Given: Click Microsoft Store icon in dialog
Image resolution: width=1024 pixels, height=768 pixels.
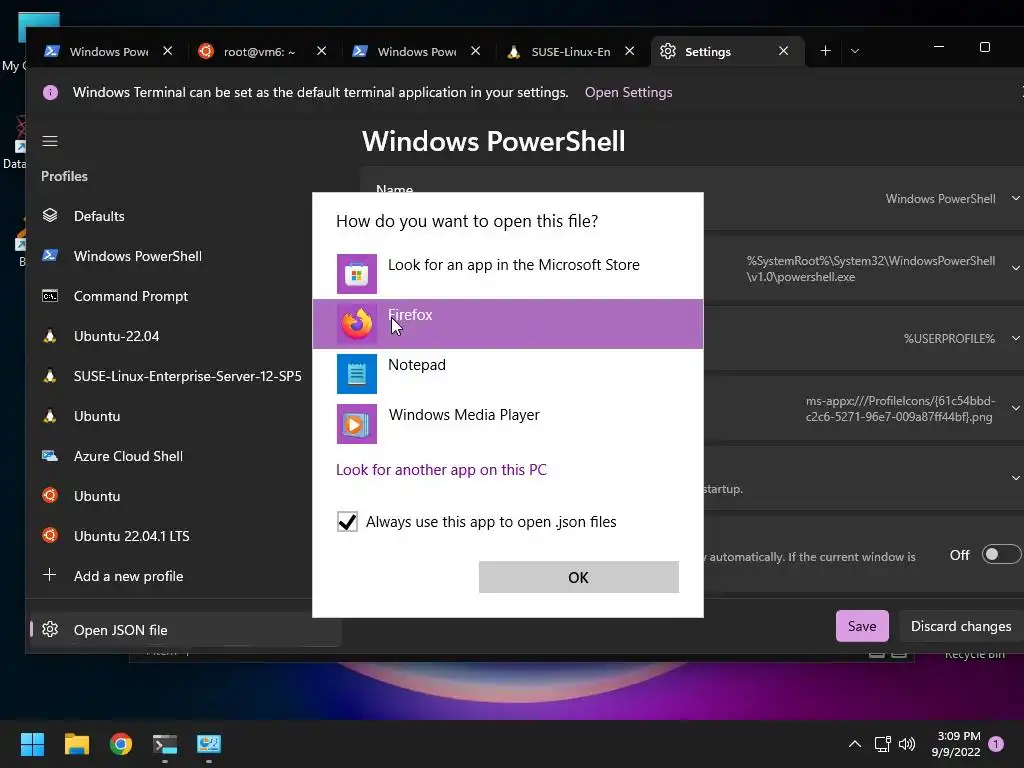Looking at the screenshot, I should (x=357, y=274).
